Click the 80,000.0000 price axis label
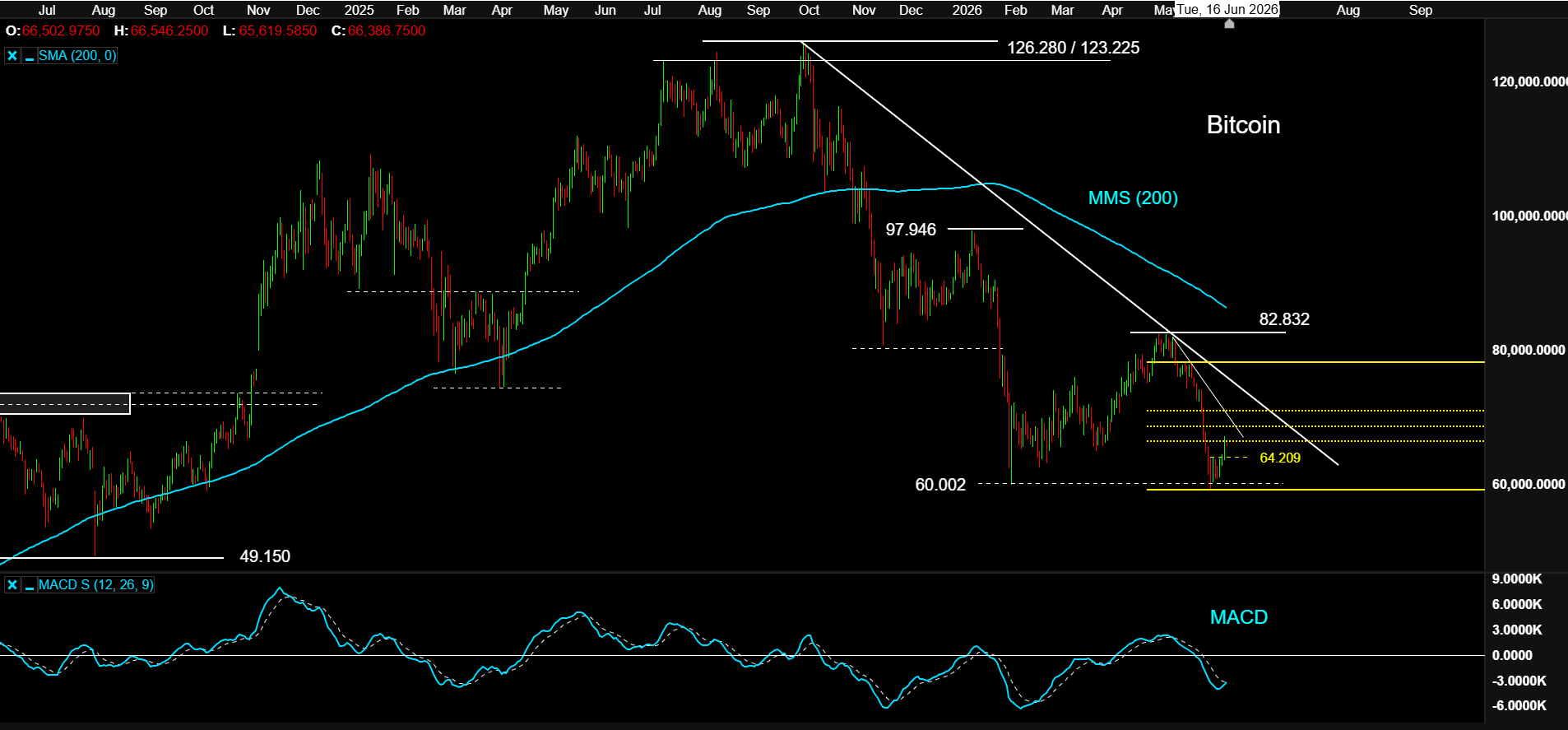This screenshot has height=730, width=1568. pos(1529,350)
